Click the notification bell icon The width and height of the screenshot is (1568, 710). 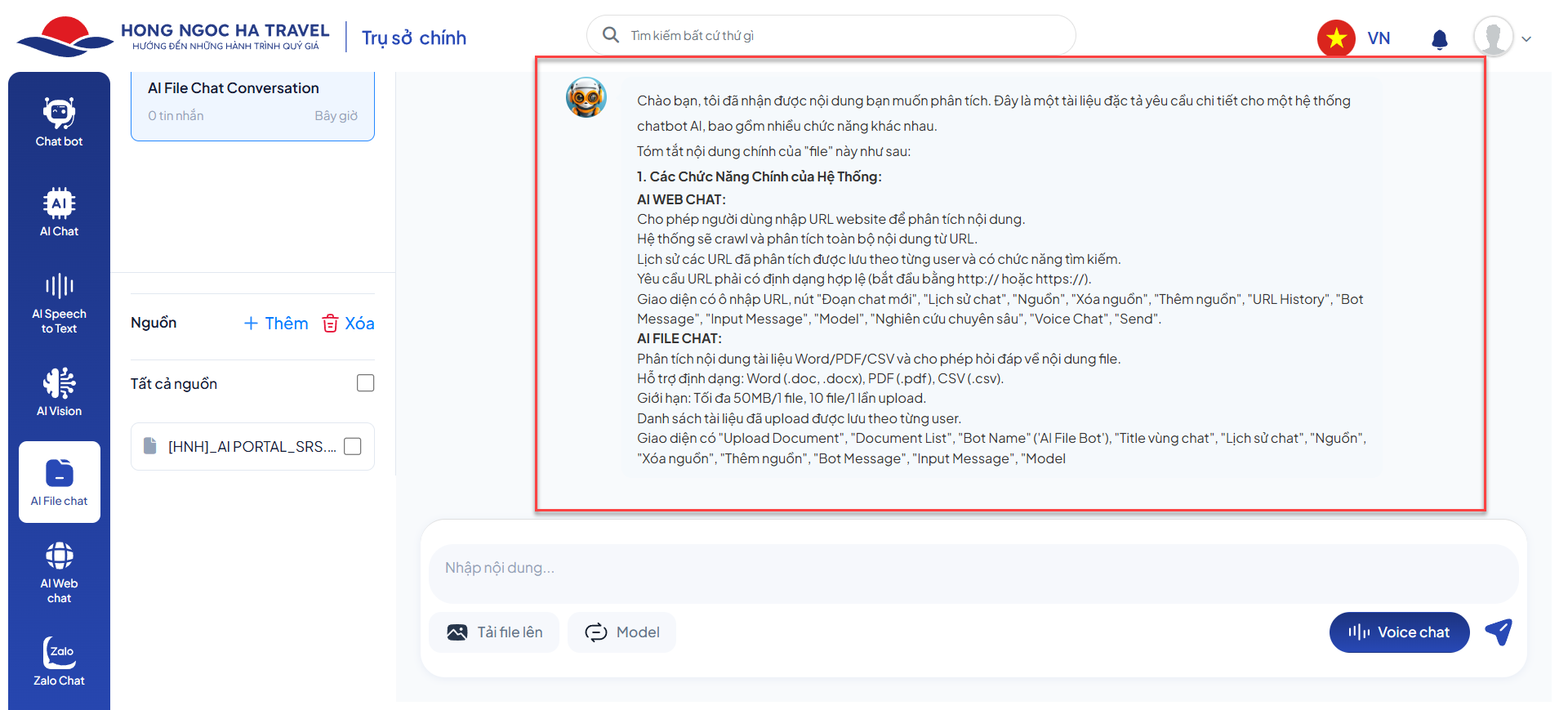point(1440,39)
